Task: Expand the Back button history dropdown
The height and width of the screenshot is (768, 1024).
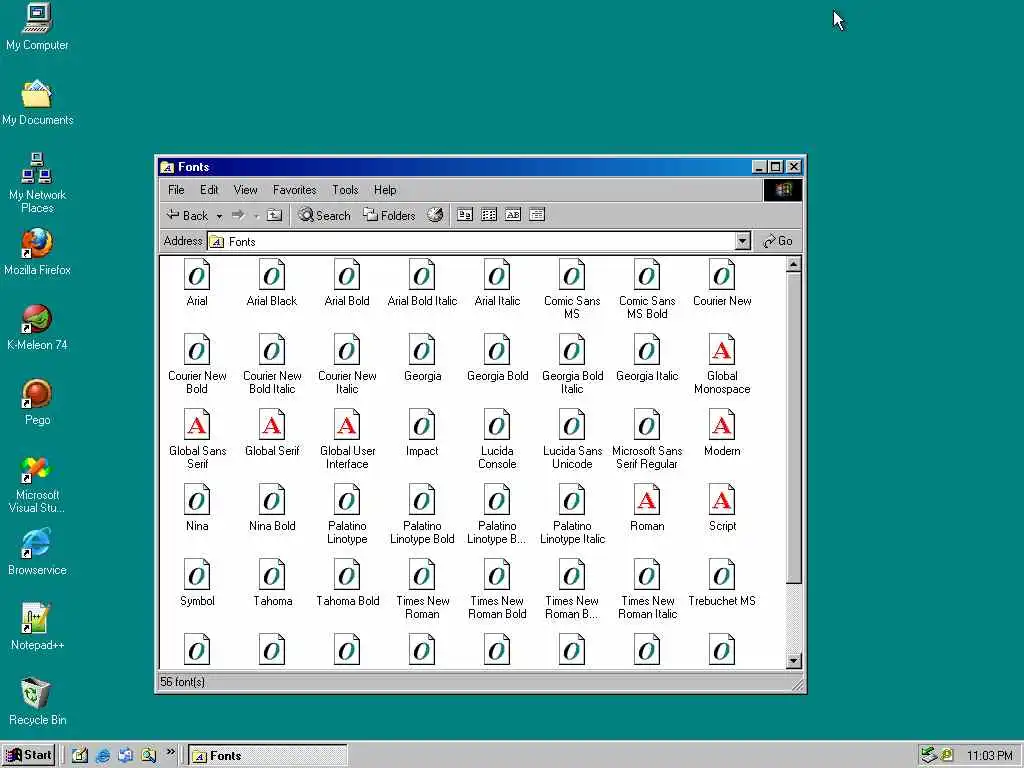Action: (x=219, y=216)
